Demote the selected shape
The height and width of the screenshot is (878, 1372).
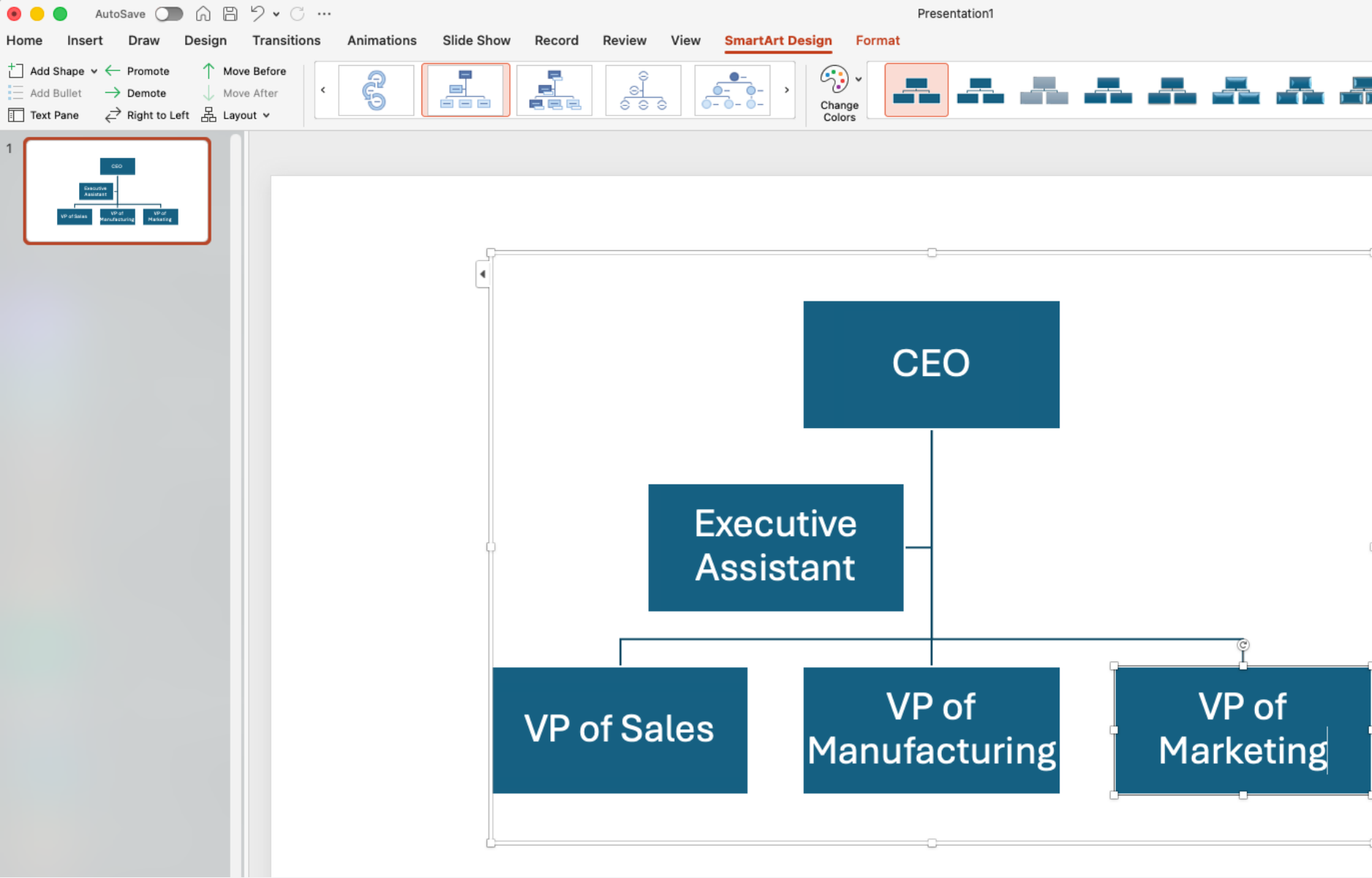[x=136, y=93]
